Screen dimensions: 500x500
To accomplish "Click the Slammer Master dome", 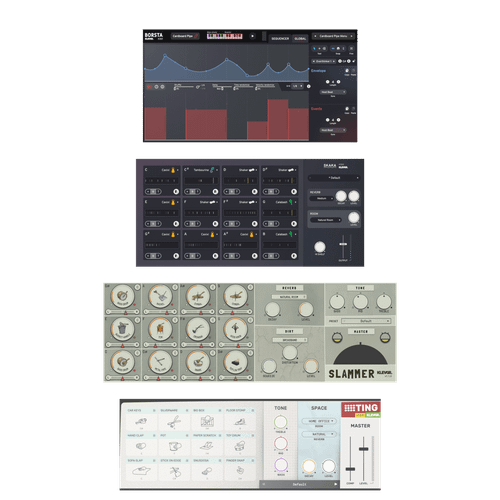I will click(x=360, y=355).
